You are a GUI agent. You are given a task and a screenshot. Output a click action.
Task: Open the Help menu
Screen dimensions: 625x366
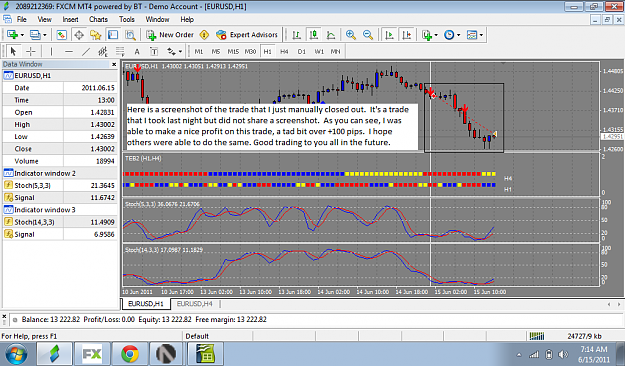pos(187,19)
